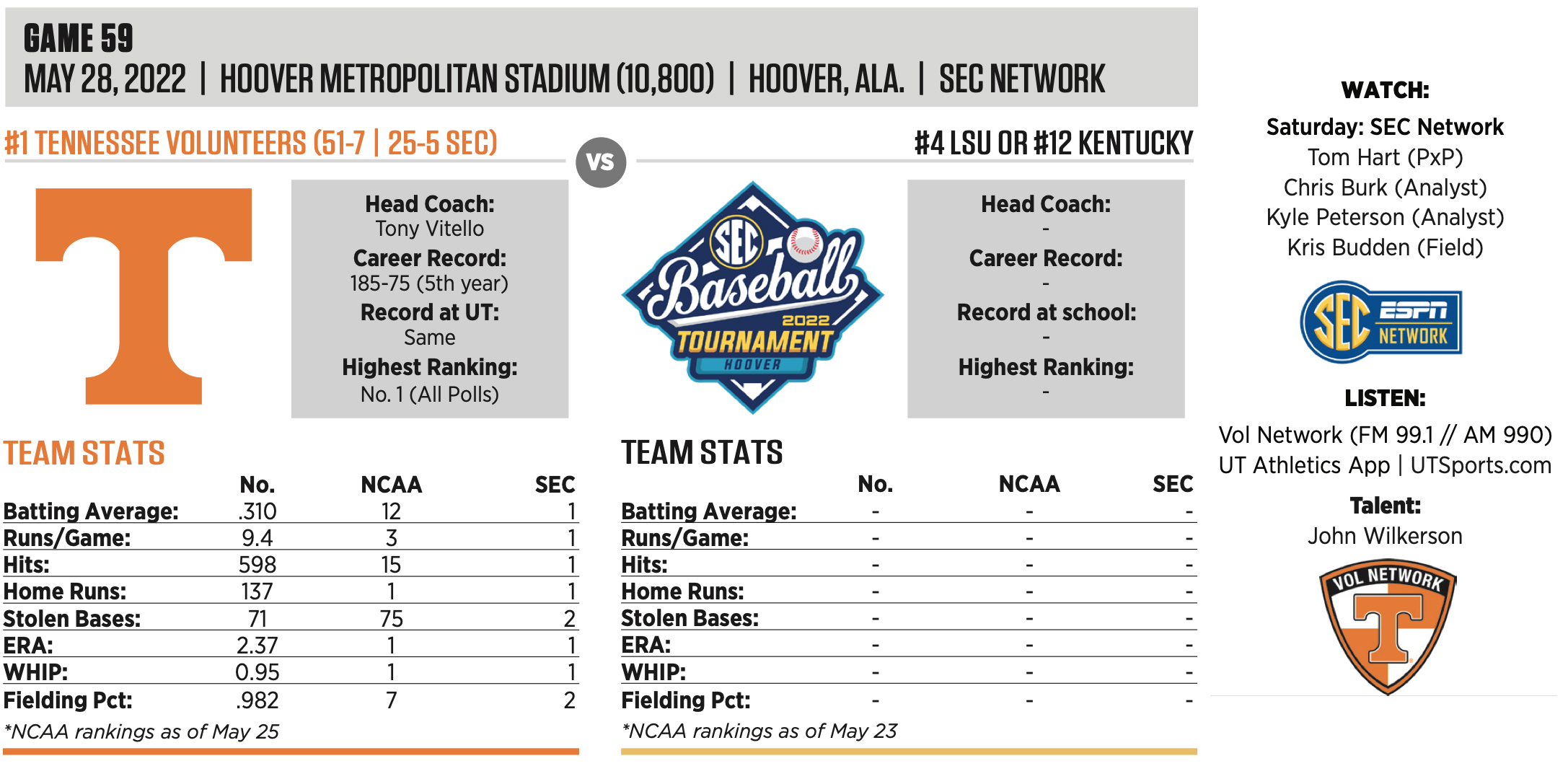1568x766 pixels.
Task: Click the Batting Average .310 value
Action: point(257,511)
